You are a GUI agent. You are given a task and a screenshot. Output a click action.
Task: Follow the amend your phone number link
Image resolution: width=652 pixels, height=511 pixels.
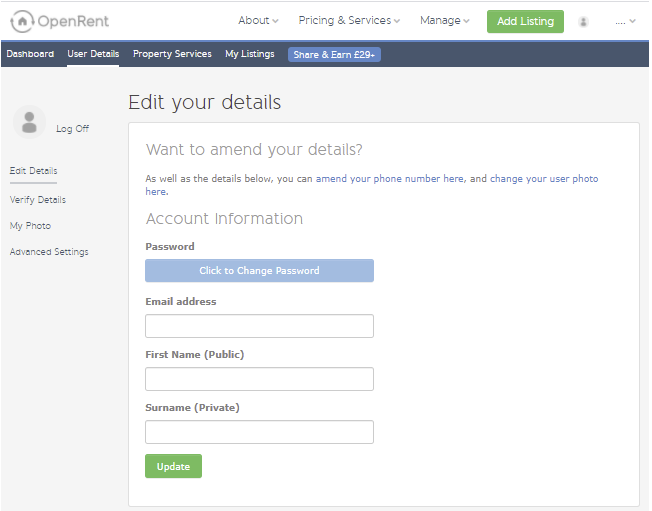click(x=390, y=179)
